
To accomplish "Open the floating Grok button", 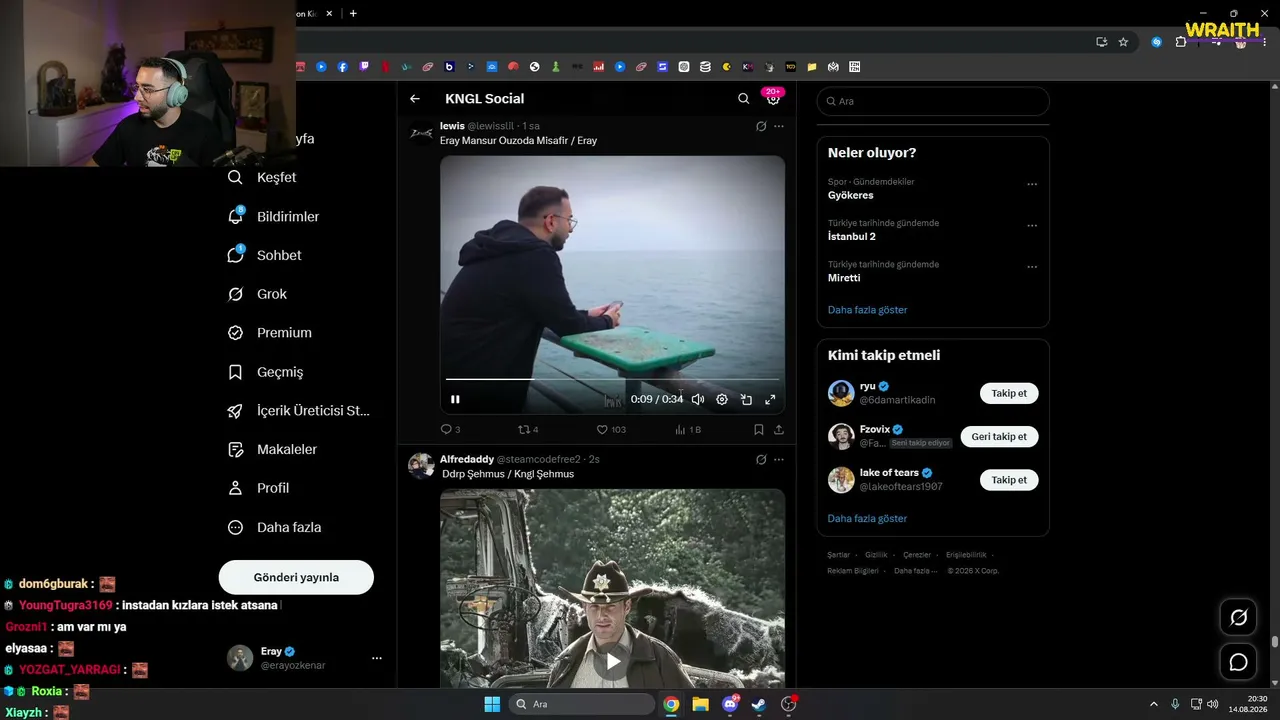I will tap(1238, 617).
